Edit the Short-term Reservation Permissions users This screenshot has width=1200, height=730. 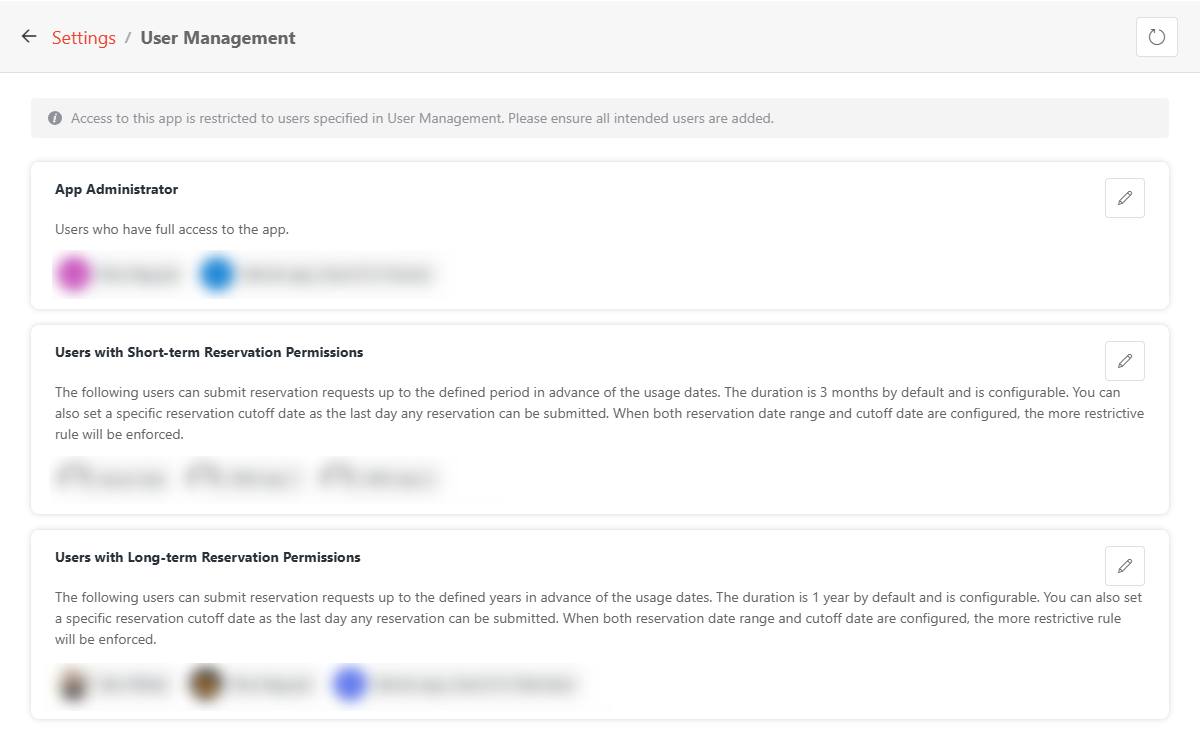[1124, 361]
